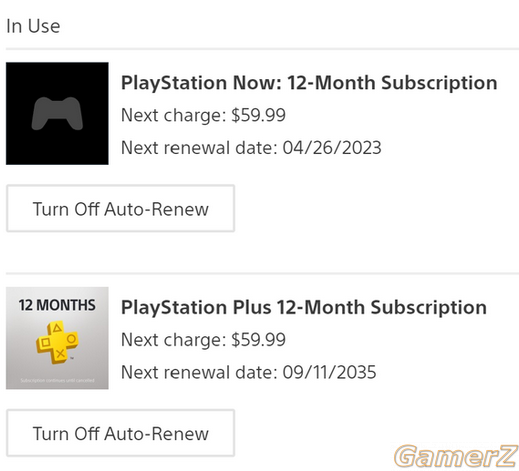
Task: Click the divider line below the In Use heading
Action: coord(262,49)
